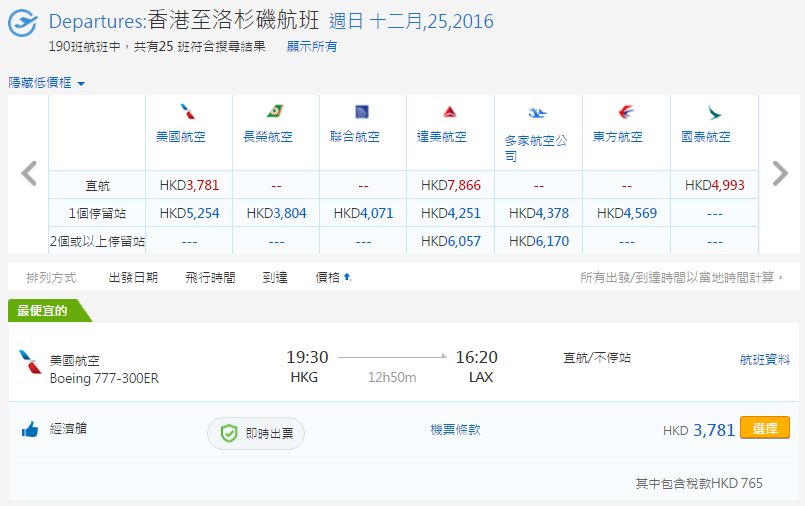Click the 顯示所有 link
This screenshot has height=506, width=805.
point(312,46)
